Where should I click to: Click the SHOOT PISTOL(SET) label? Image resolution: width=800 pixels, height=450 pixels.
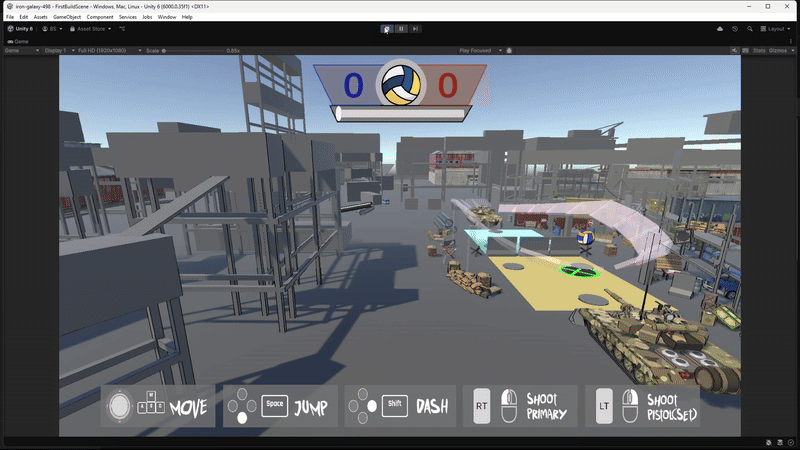(671, 407)
